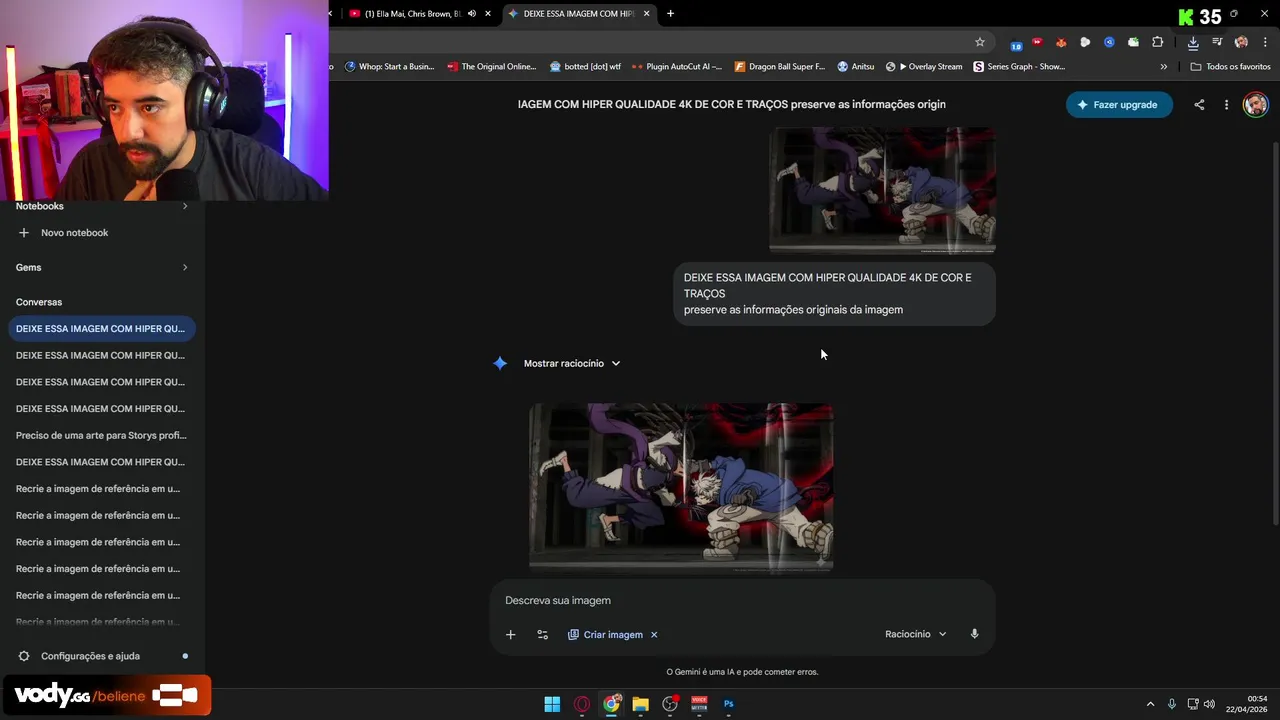Open a new browser tab

pos(670,14)
